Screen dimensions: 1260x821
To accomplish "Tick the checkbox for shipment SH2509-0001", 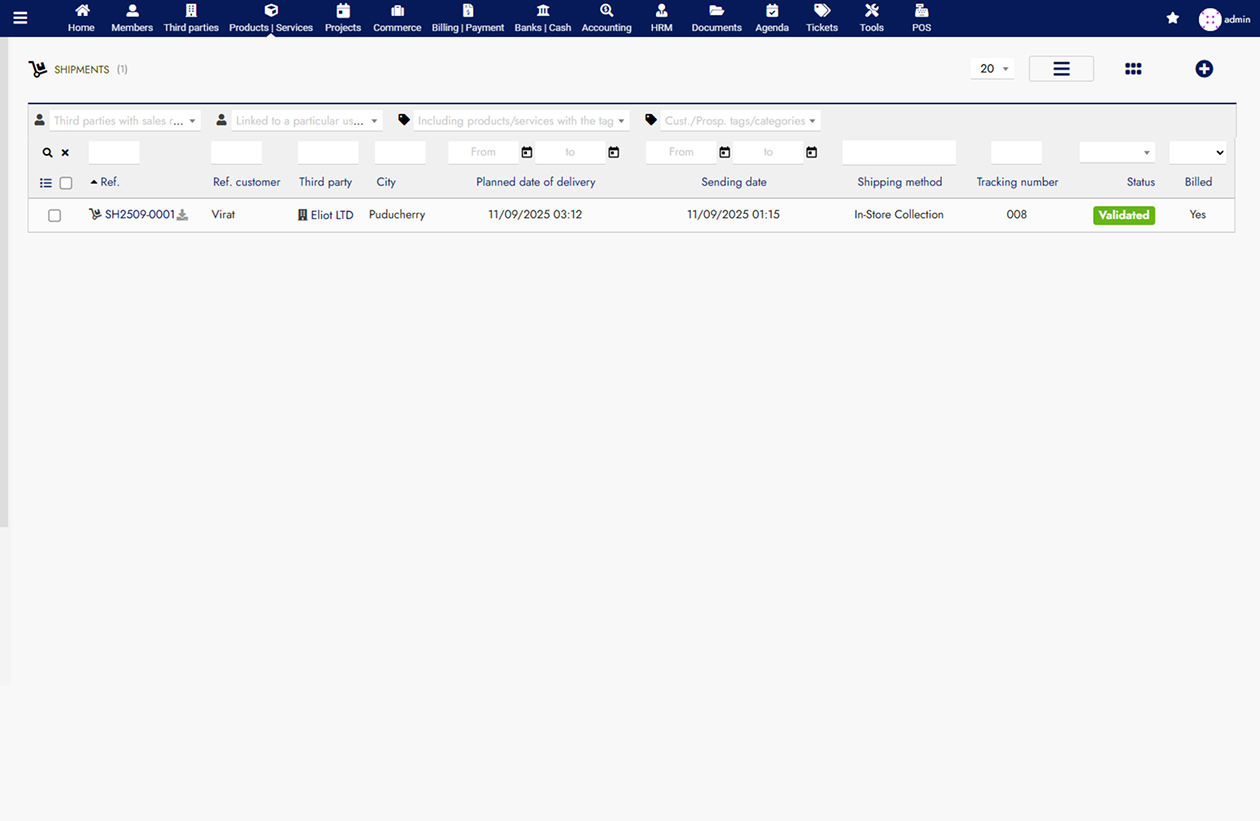I will tap(55, 215).
